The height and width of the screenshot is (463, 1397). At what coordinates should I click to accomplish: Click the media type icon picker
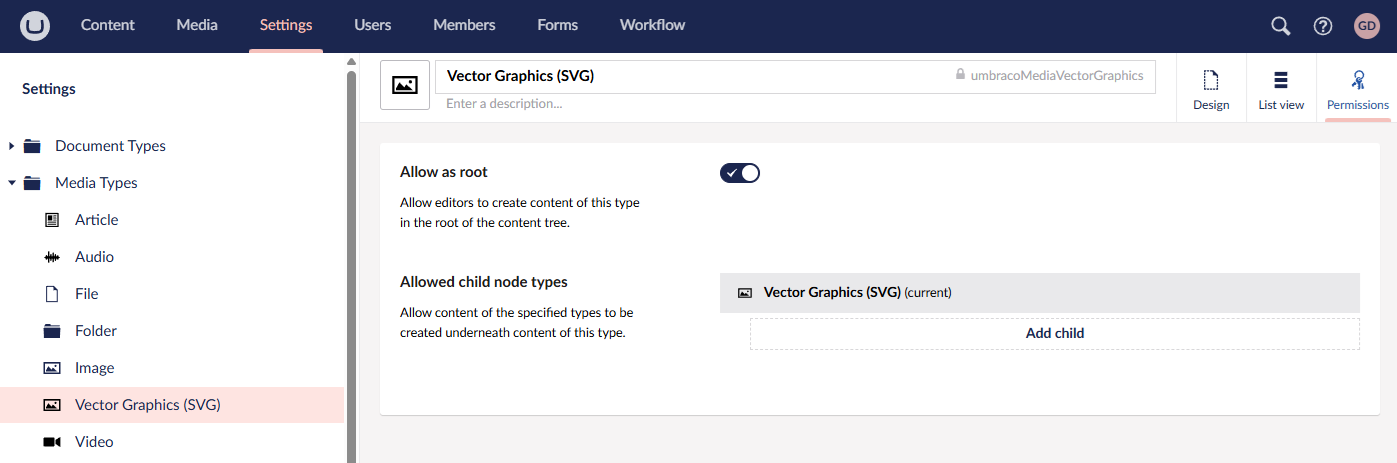point(405,85)
